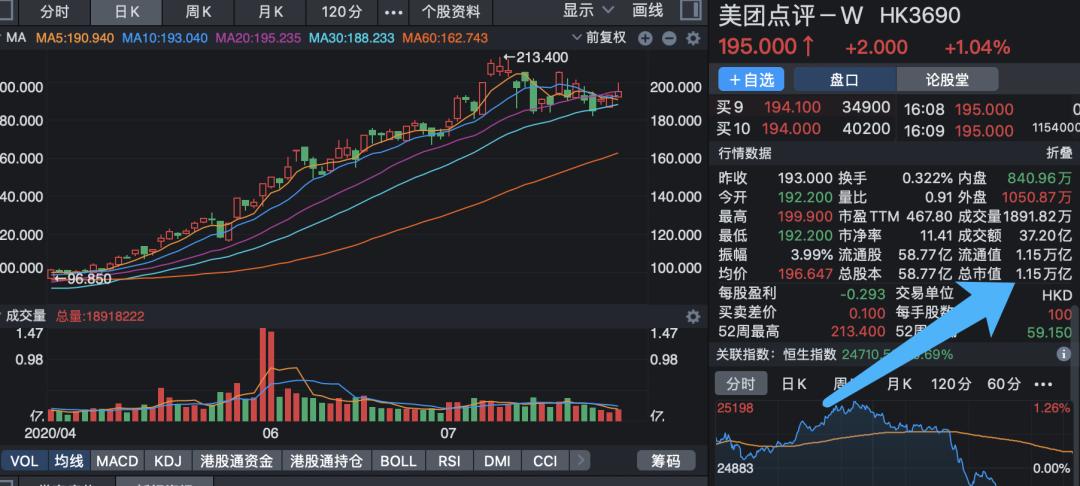This screenshot has height=486, width=1080.
Task: Show the 港股通资金 indicator
Action: (x=237, y=461)
